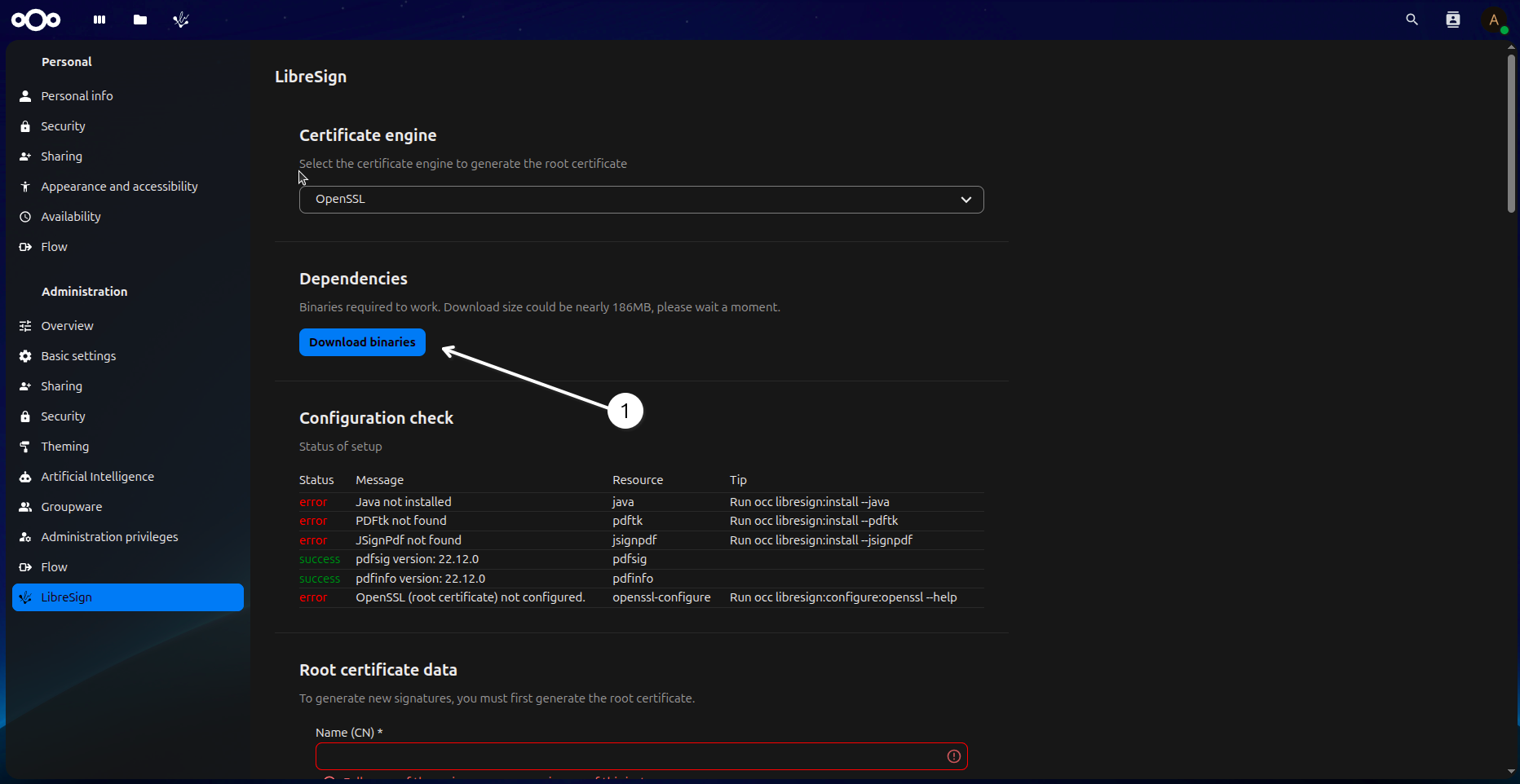The width and height of the screenshot is (1520, 784).
Task: Open Basic settings section
Action: (128, 356)
